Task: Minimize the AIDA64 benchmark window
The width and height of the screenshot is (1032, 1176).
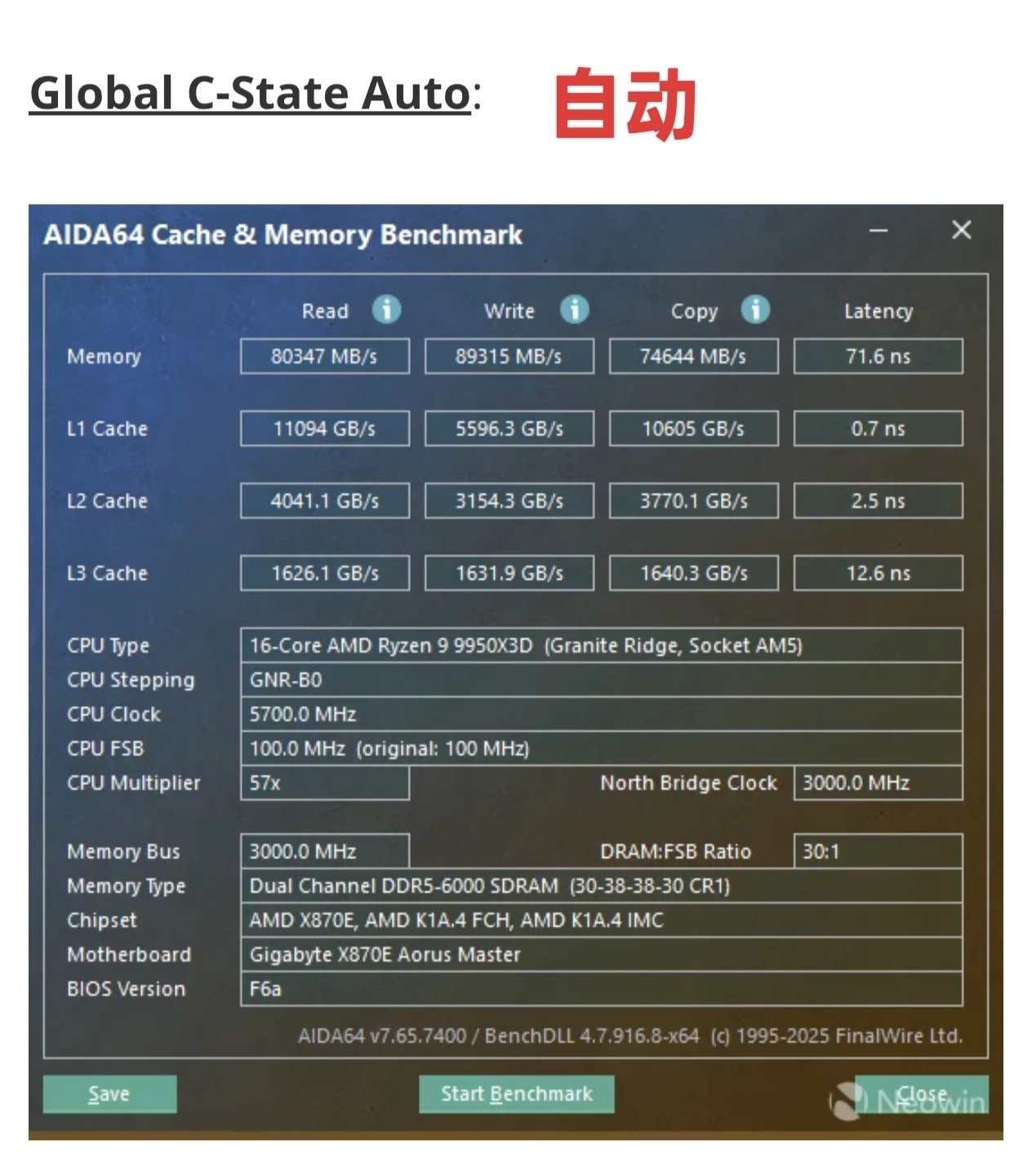Action: (879, 231)
